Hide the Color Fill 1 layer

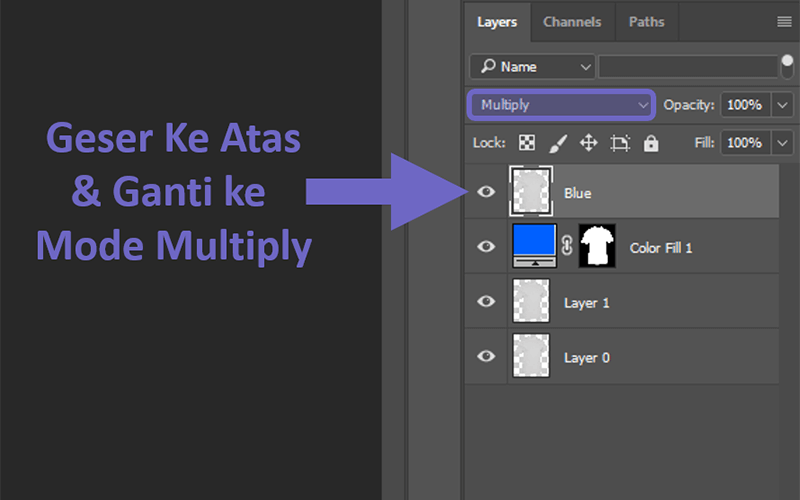486,246
